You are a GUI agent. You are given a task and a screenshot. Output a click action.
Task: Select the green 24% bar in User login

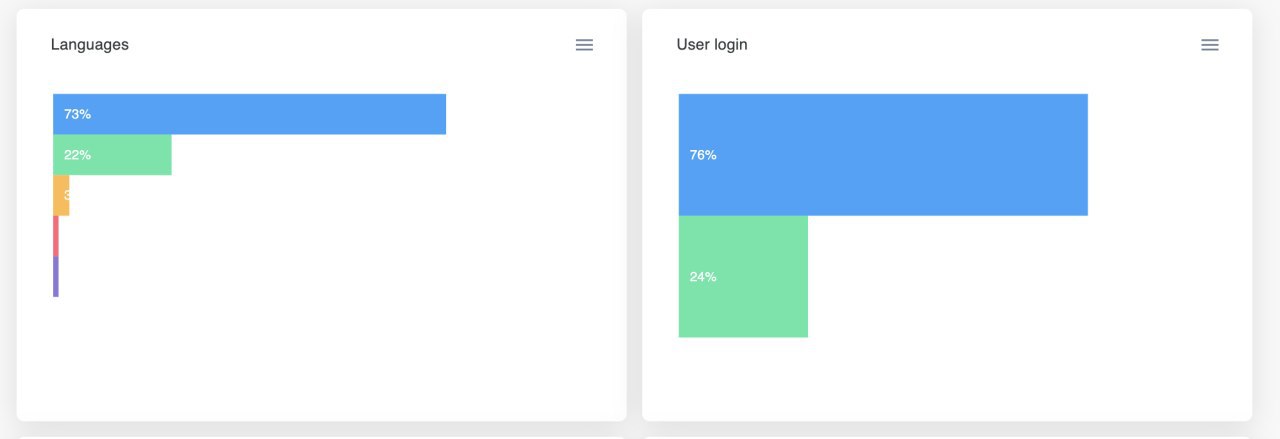click(743, 276)
